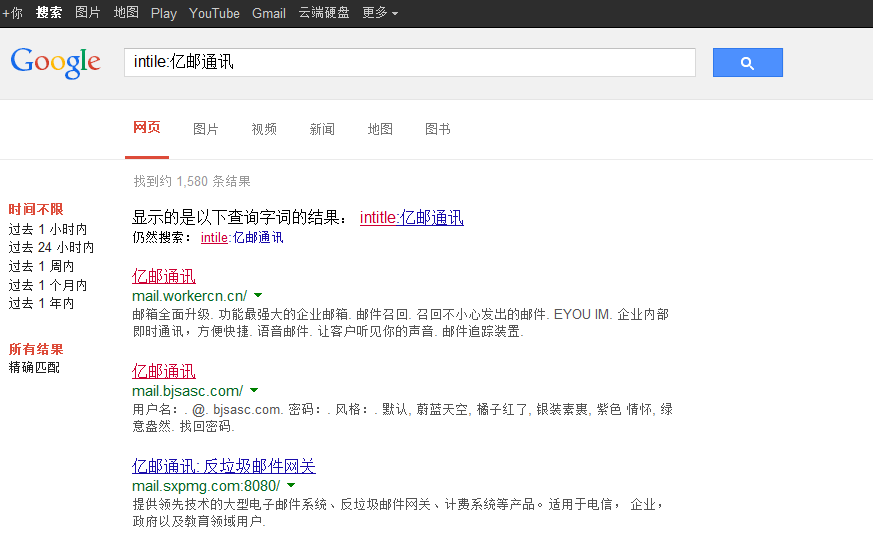The image size is (873, 540).
Task: Filter results to 过去 1 周内
Action: click(41, 266)
